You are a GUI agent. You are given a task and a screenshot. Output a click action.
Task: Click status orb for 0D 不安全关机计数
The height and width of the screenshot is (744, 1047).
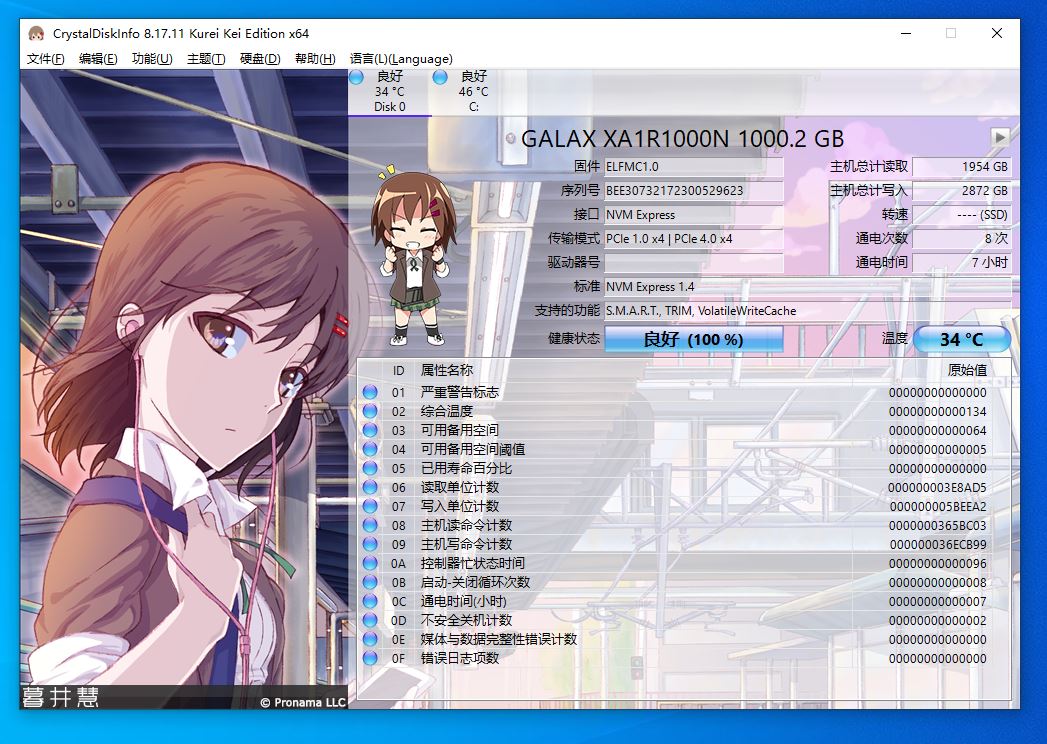[370, 620]
